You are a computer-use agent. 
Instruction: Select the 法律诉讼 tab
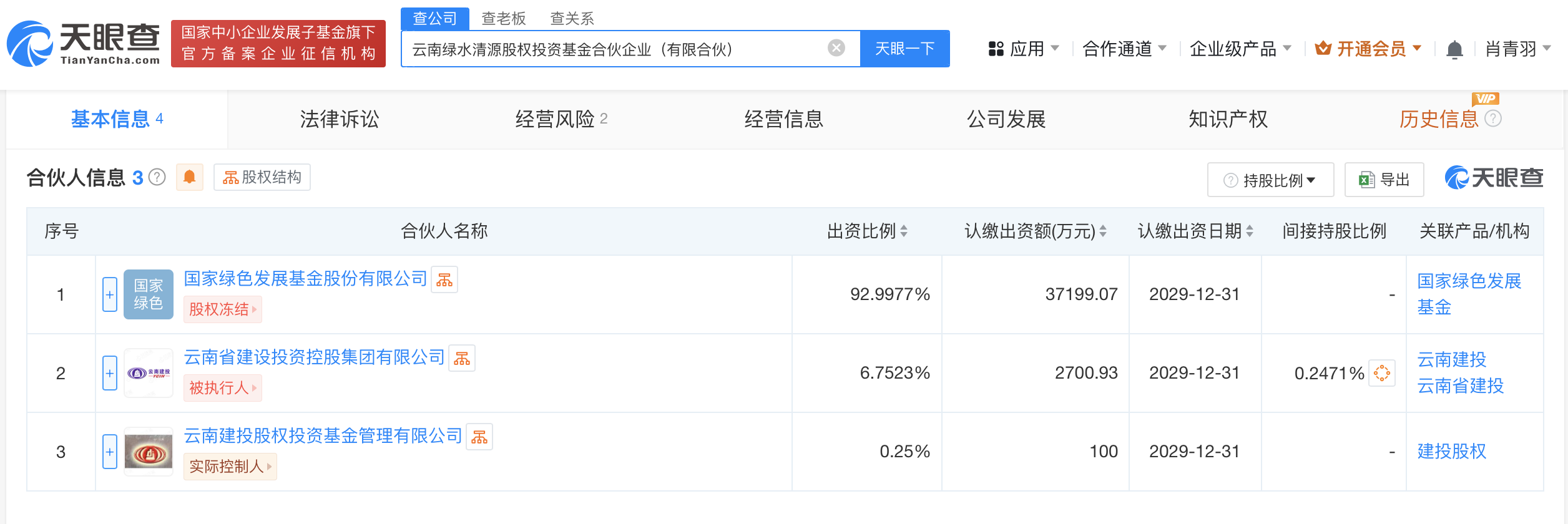[x=340, y=119]
